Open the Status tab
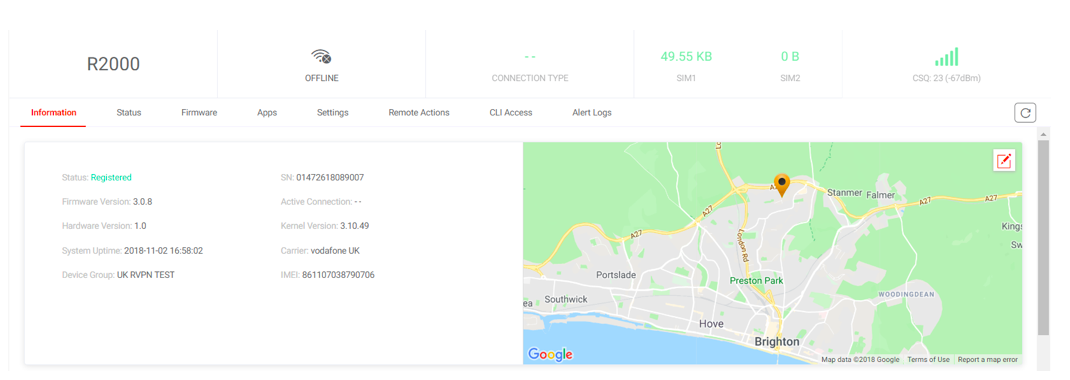Screen dimensions: 1070x380 128,113
